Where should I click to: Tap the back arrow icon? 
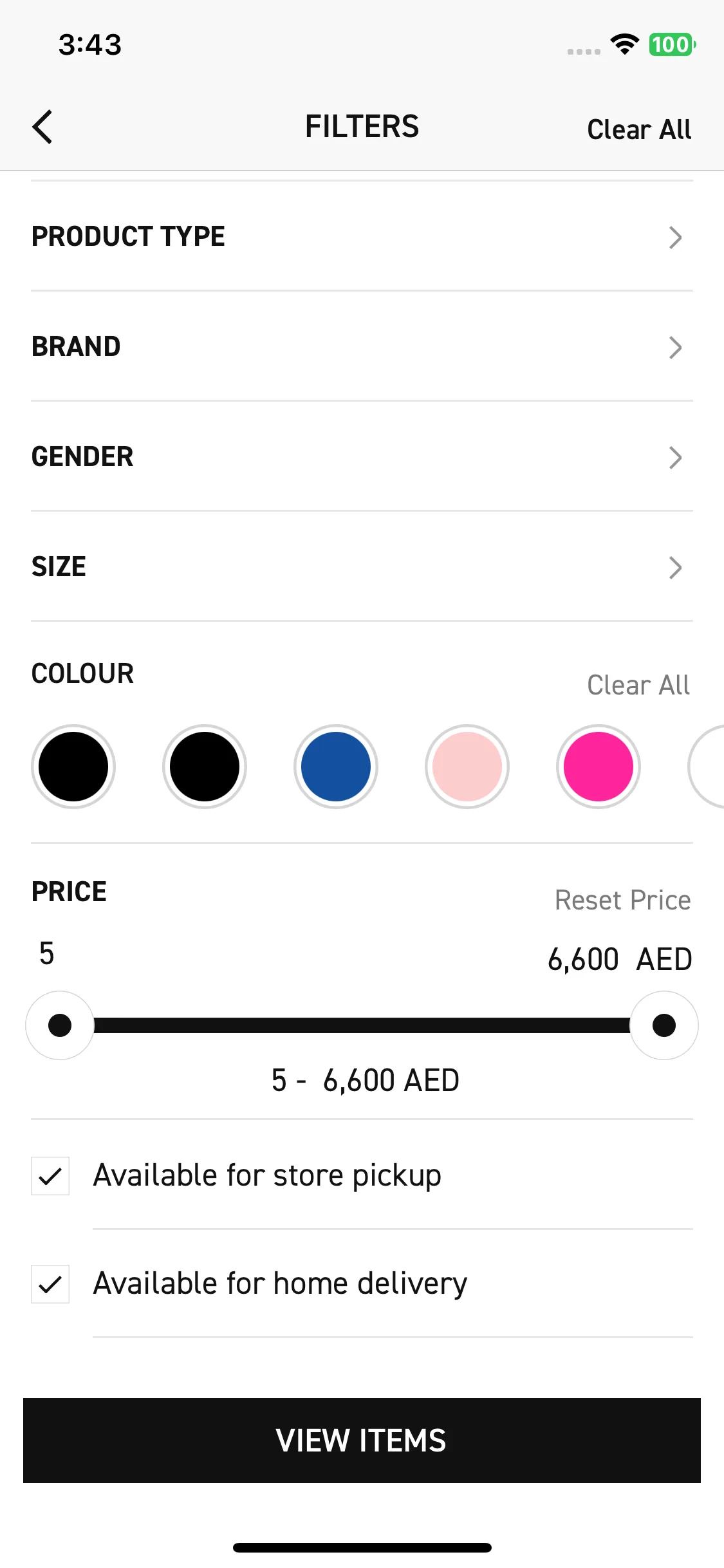pyautogui.click(x=42, y=127)
